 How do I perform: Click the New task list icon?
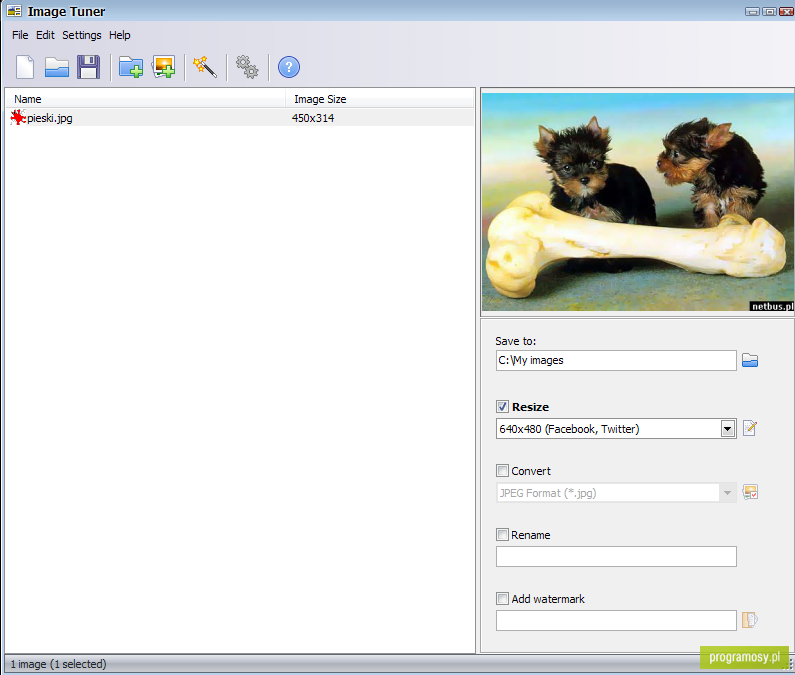[25, 67]
